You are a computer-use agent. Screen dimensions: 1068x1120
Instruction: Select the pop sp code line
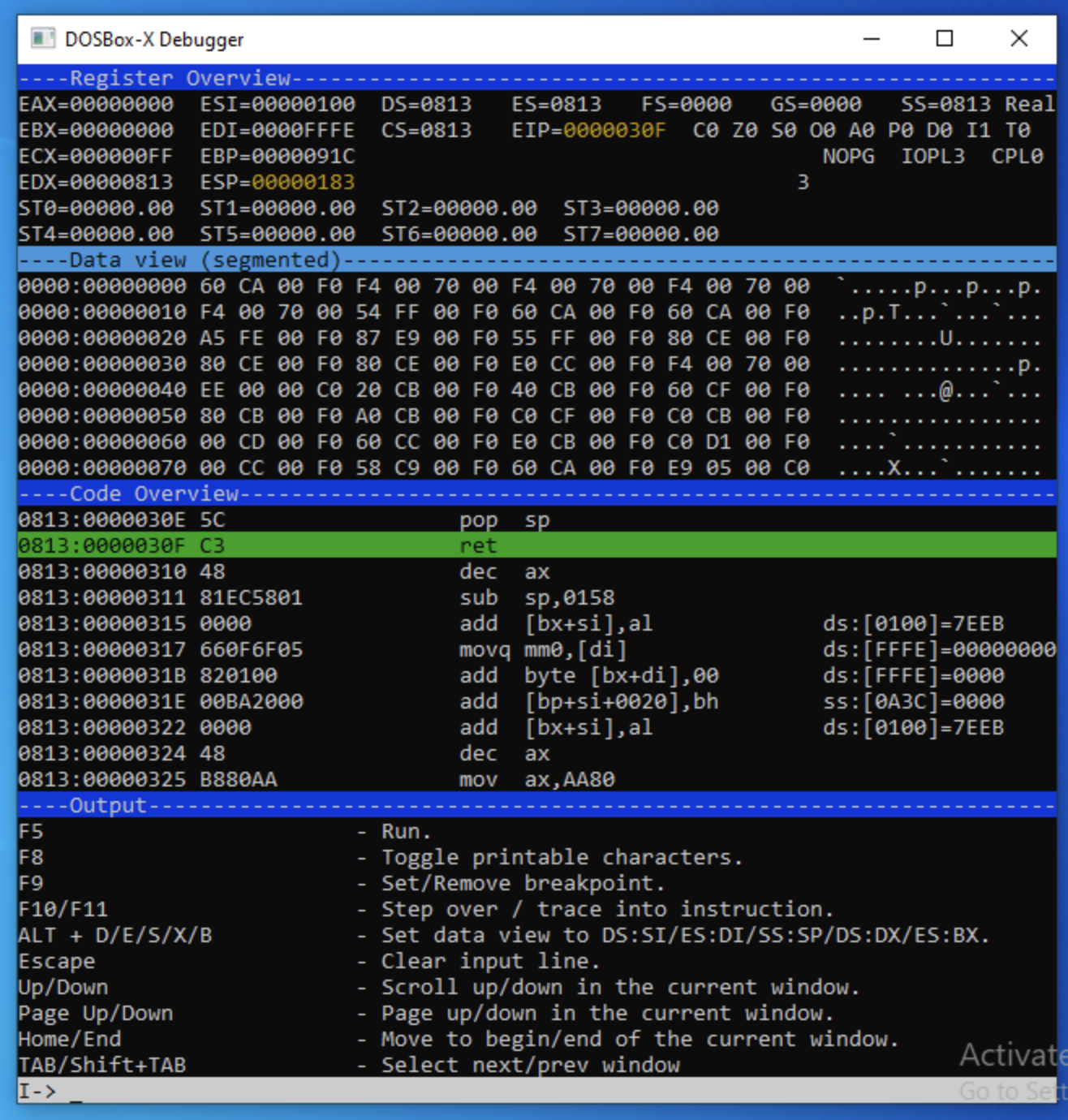tap(536, 519)
